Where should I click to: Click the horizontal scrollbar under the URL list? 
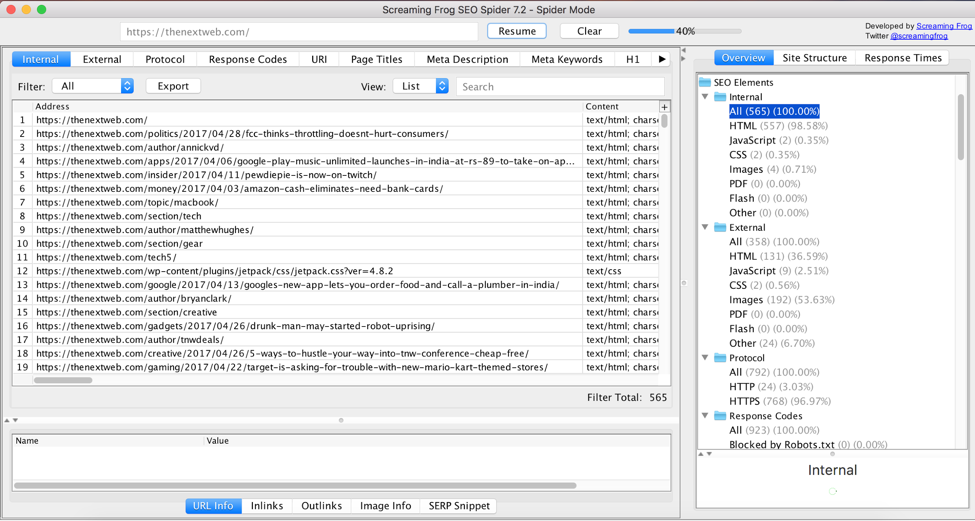click(x=63, y=380)
